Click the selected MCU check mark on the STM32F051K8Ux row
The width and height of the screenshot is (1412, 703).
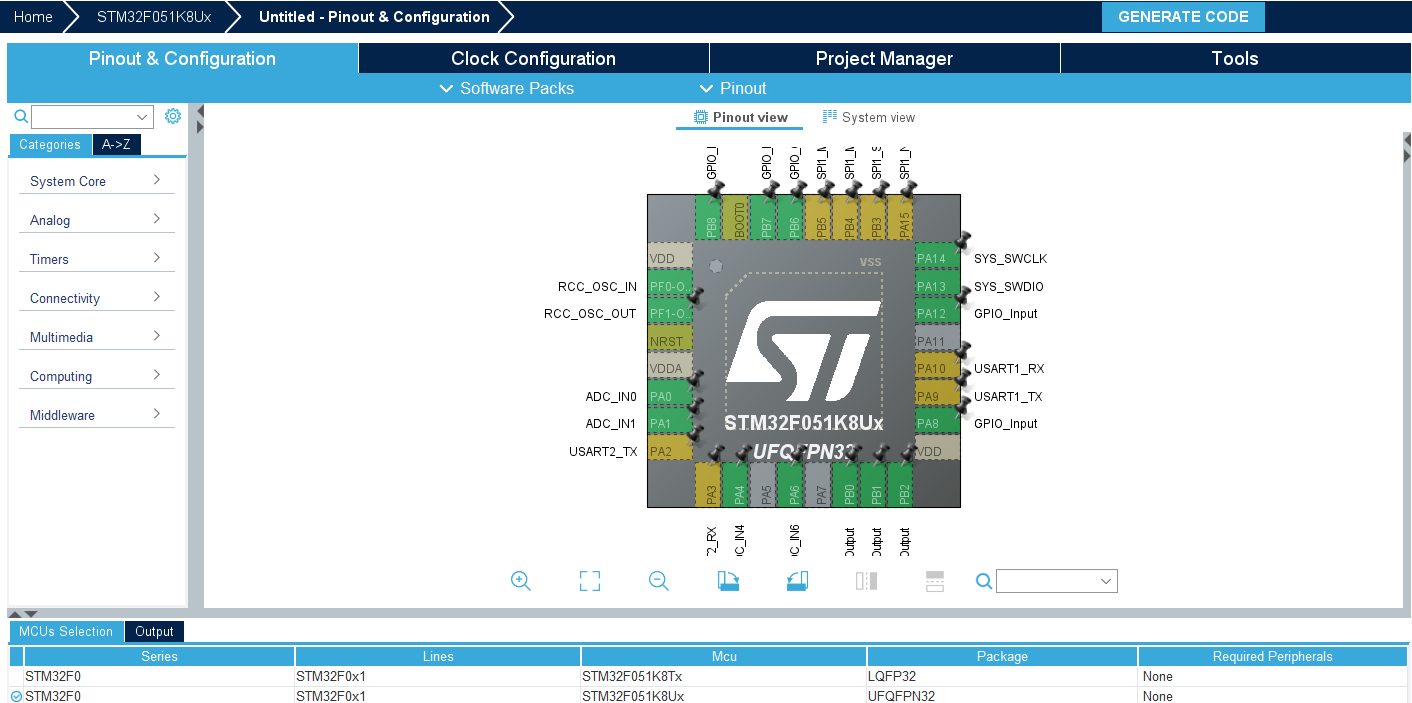(x=16, y=696)
